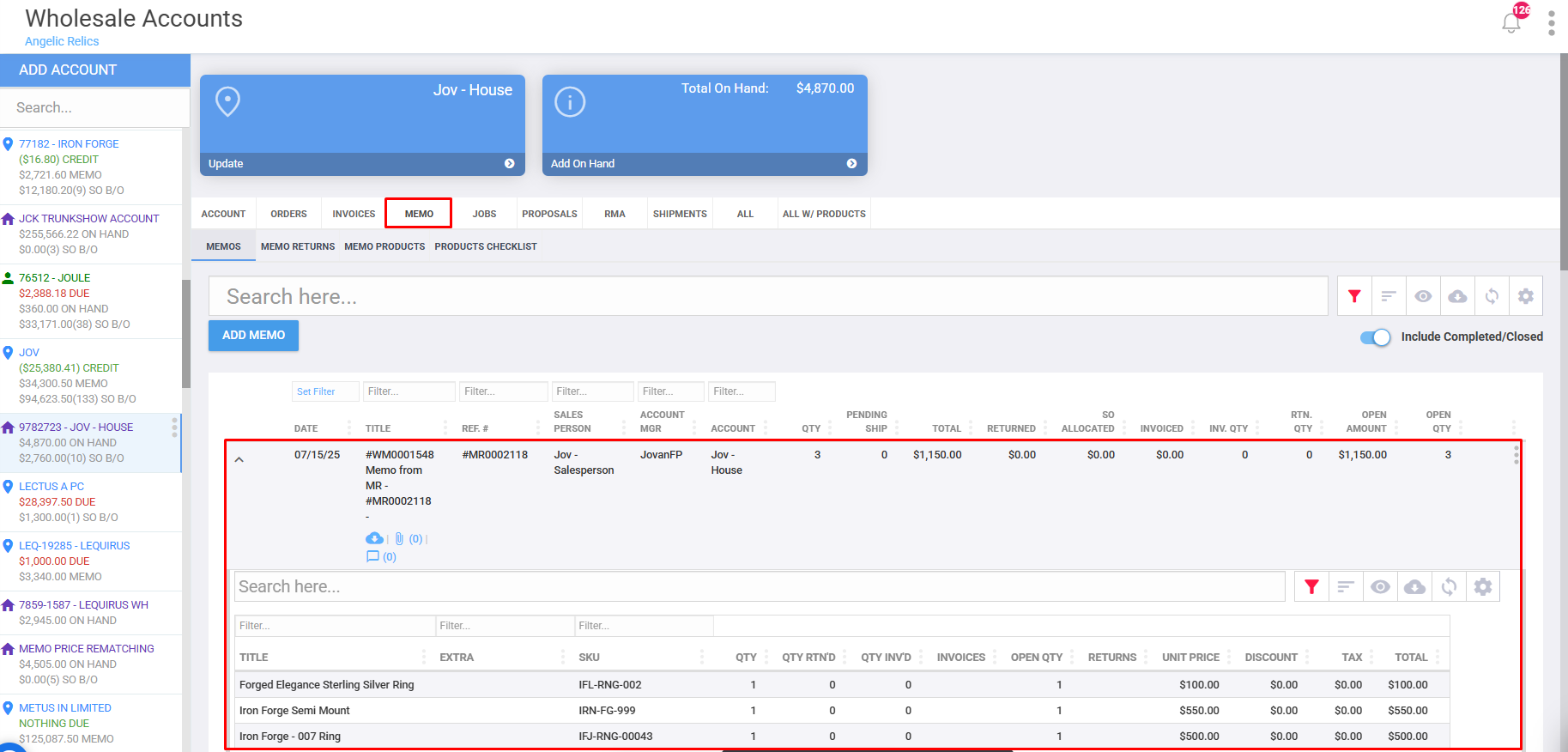Image resolution: width=1568 pixels, height=752 pixels.
Task: Click the SKU filter box in line items
Action: pos(644,626)
